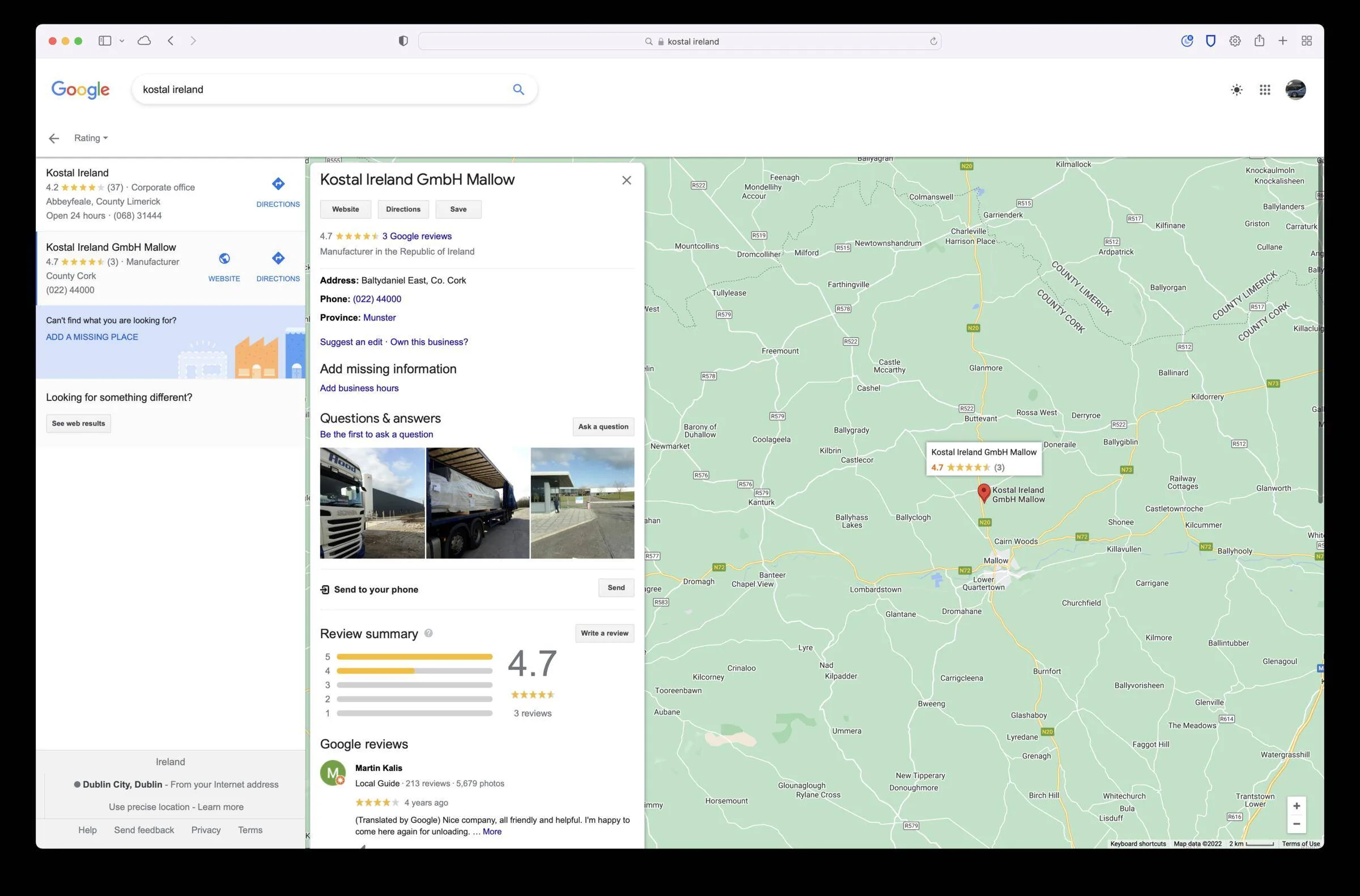Click the blue circular extension icon in toolbar
The width and height of the screenshot is (1360, 896).
click(1187, 41)
